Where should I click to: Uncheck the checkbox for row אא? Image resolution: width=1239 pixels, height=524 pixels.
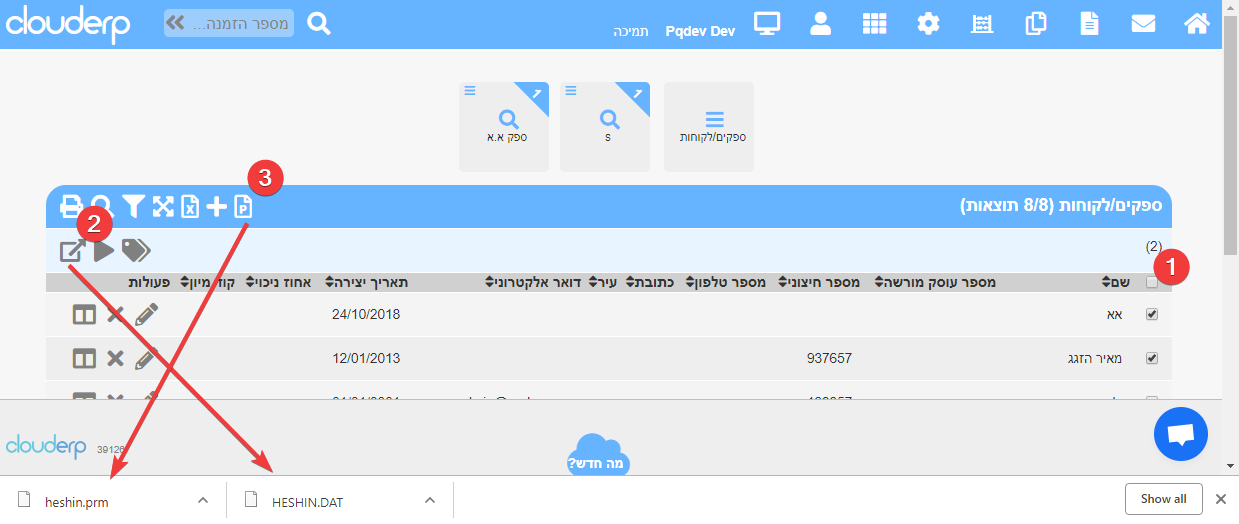pos(1151,314)
